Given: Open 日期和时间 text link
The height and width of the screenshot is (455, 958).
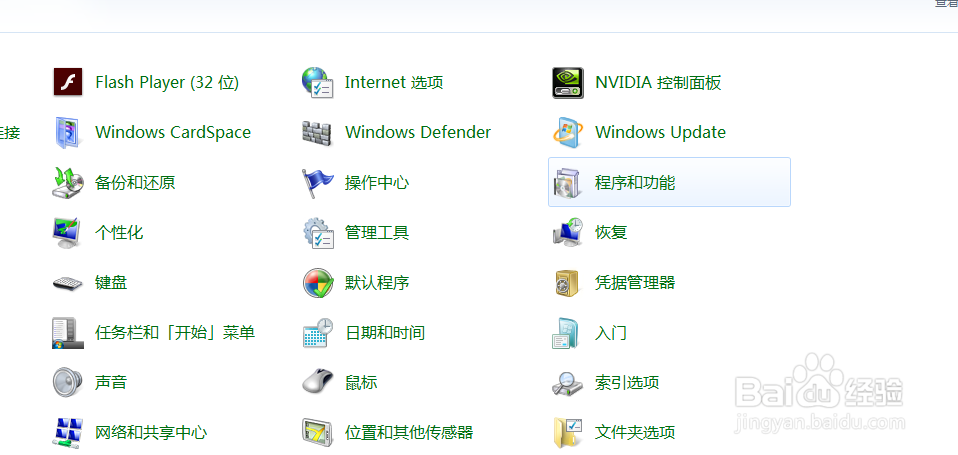Looking at the screenshot, I should pos(385,333).
